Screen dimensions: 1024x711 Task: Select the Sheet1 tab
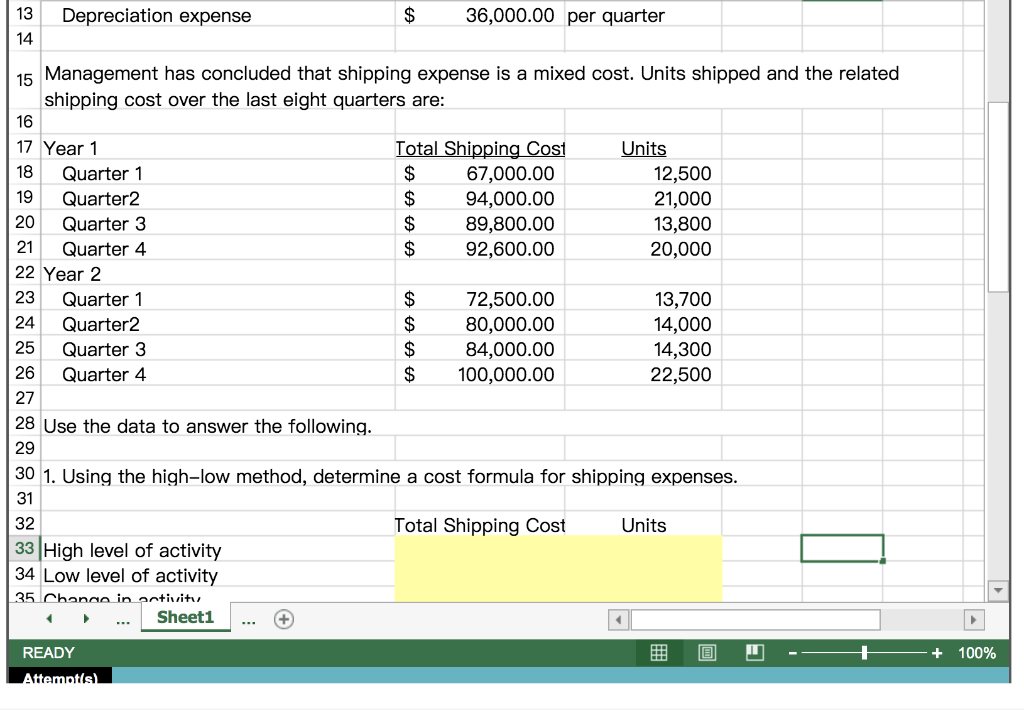185,617
